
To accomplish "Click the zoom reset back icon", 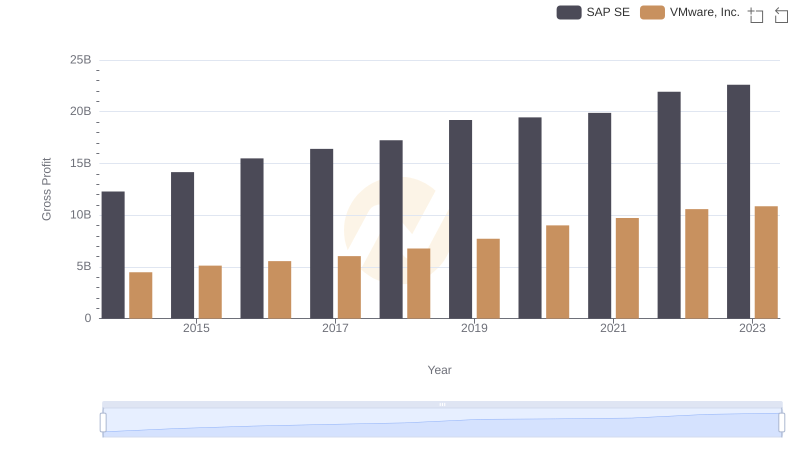I will coord(781,15).
